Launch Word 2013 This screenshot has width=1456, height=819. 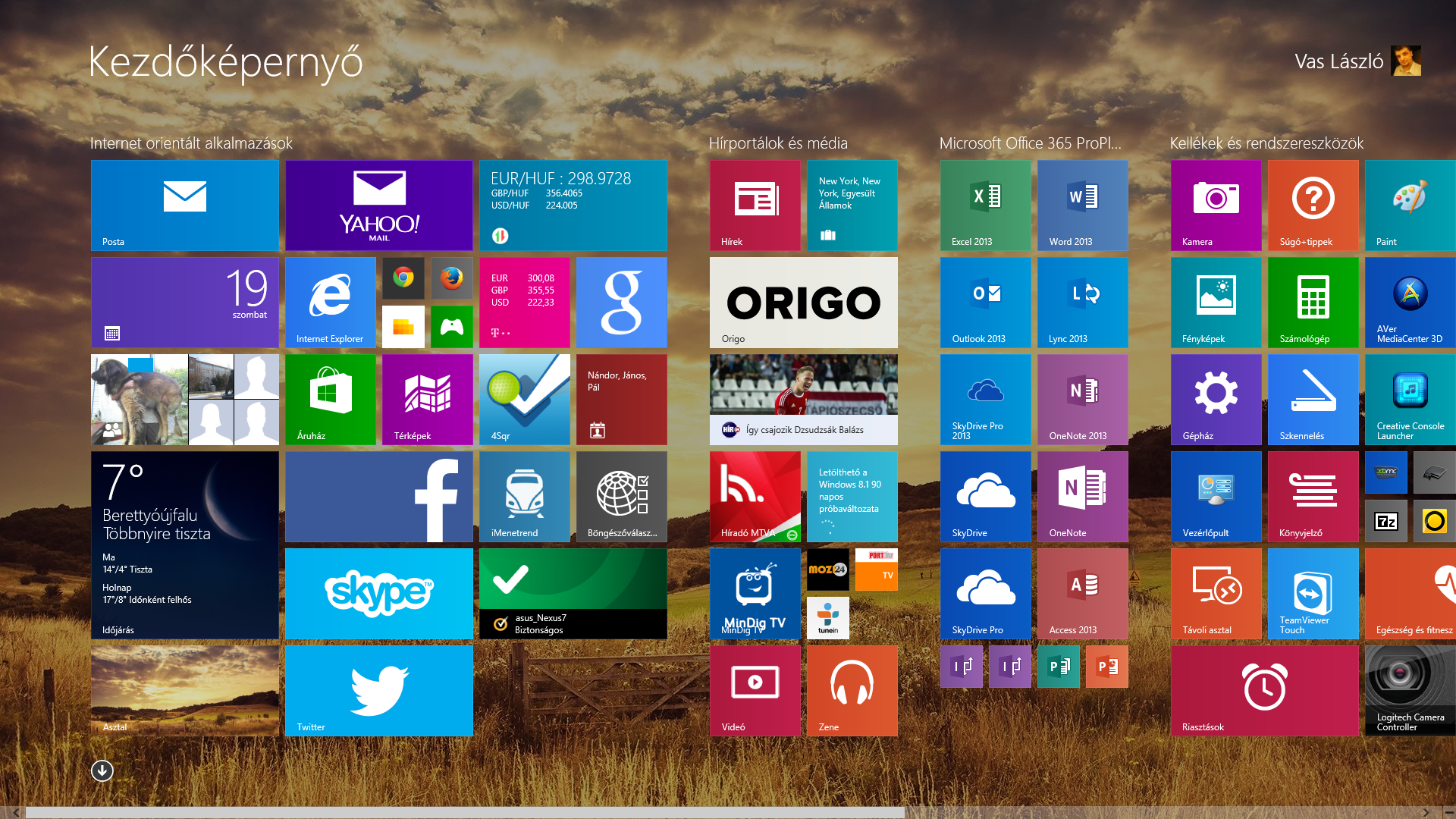coord(1082,206)
